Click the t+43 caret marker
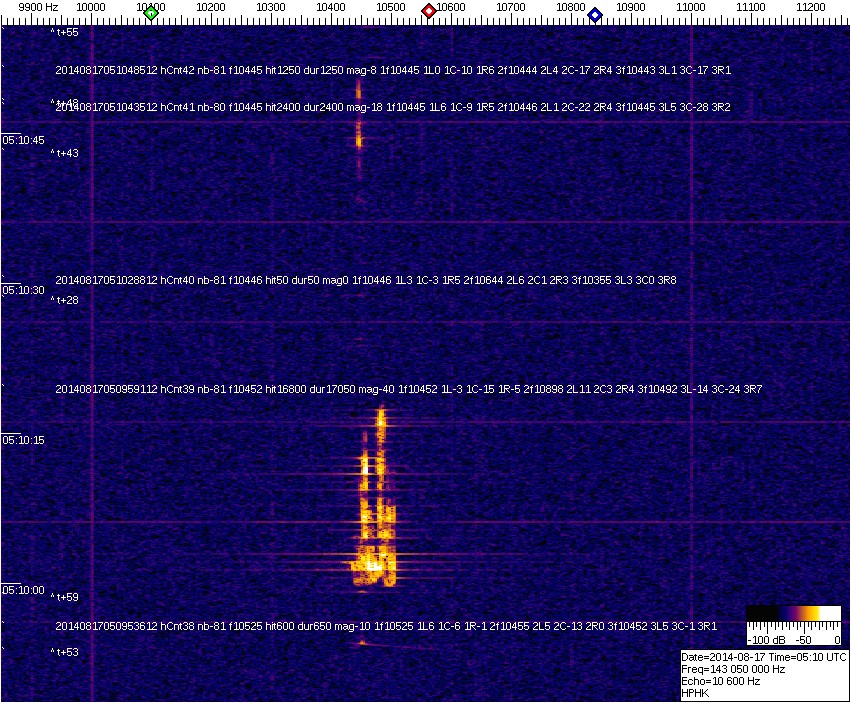This screenshot has width=851, height=703. tap(66, 153)
